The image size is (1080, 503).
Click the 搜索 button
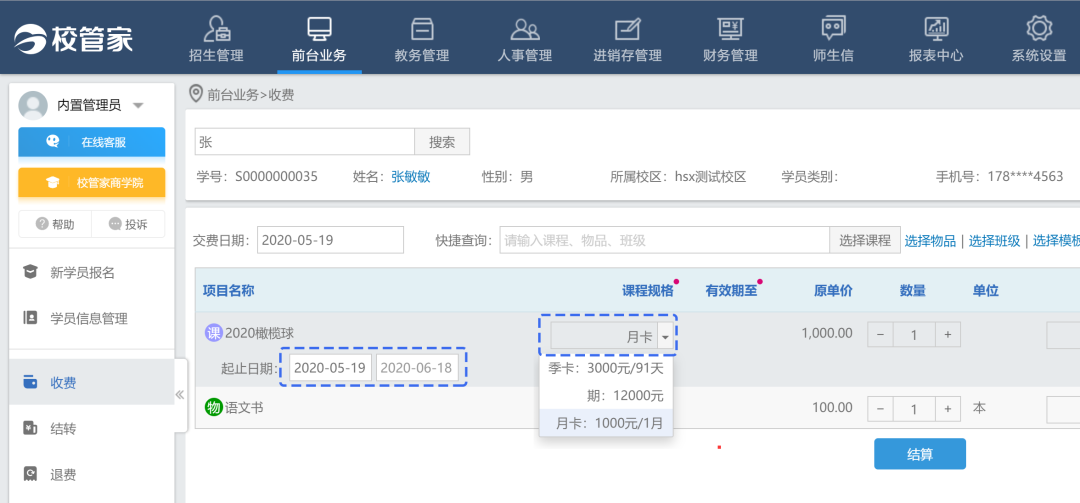click(441, 142)
